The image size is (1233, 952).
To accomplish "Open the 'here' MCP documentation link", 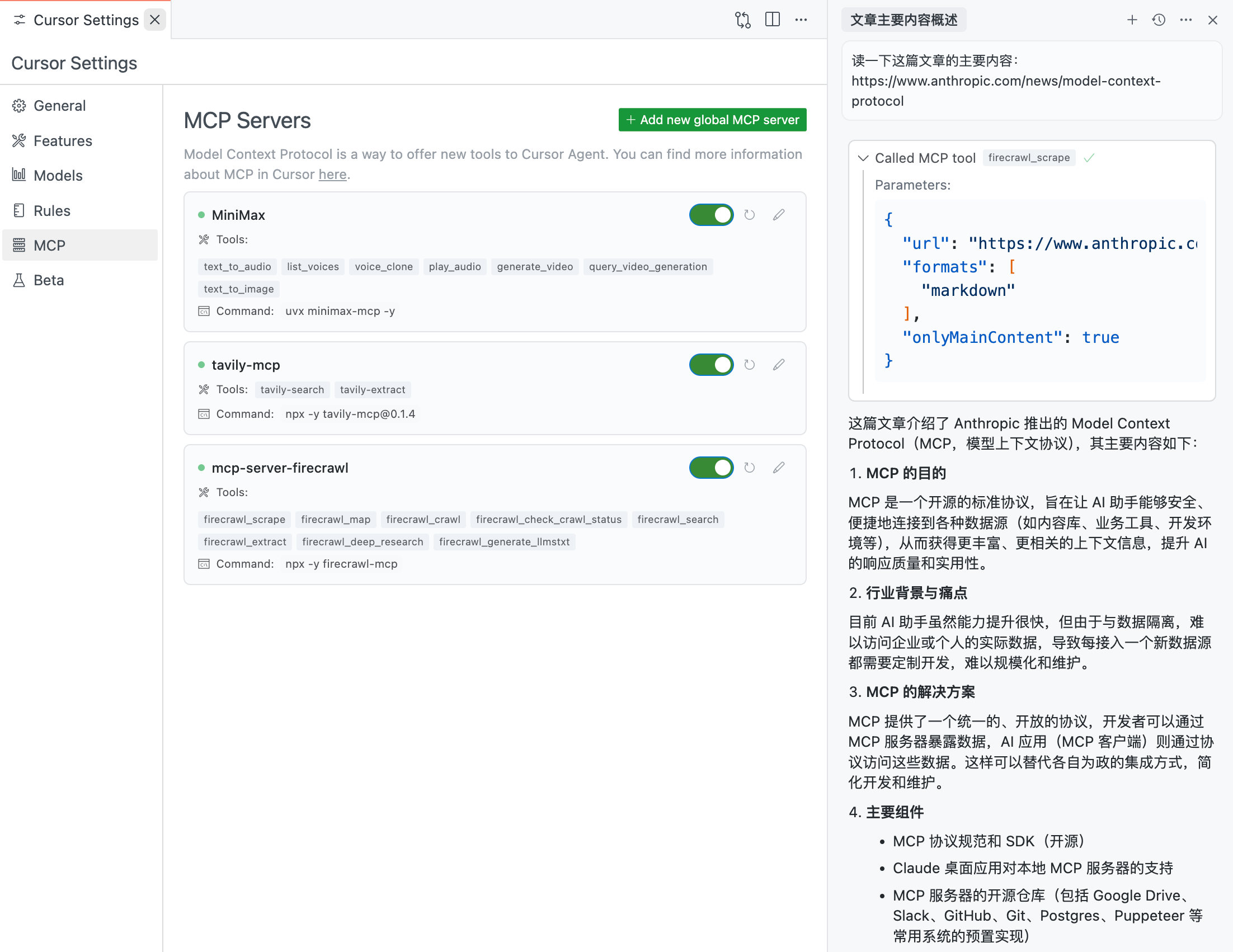I will (x=332, y=175).
